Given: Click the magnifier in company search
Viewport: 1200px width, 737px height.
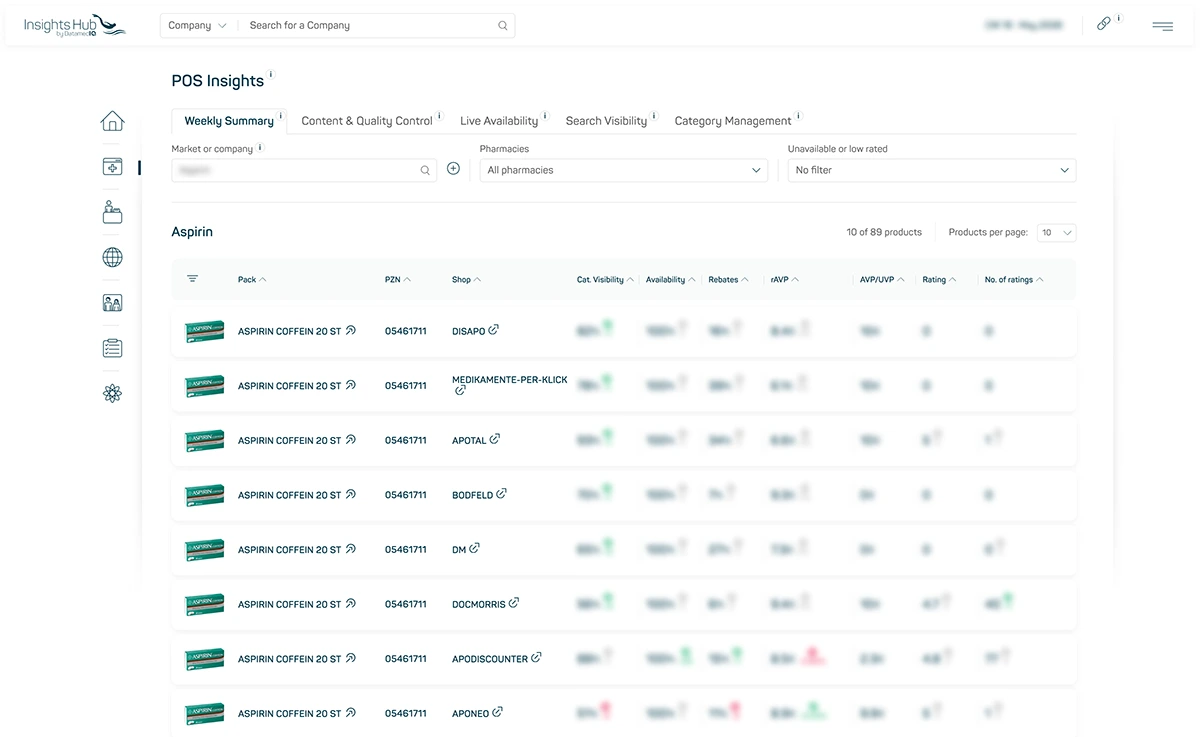Looking at the screenshot, I should (503, 26).
